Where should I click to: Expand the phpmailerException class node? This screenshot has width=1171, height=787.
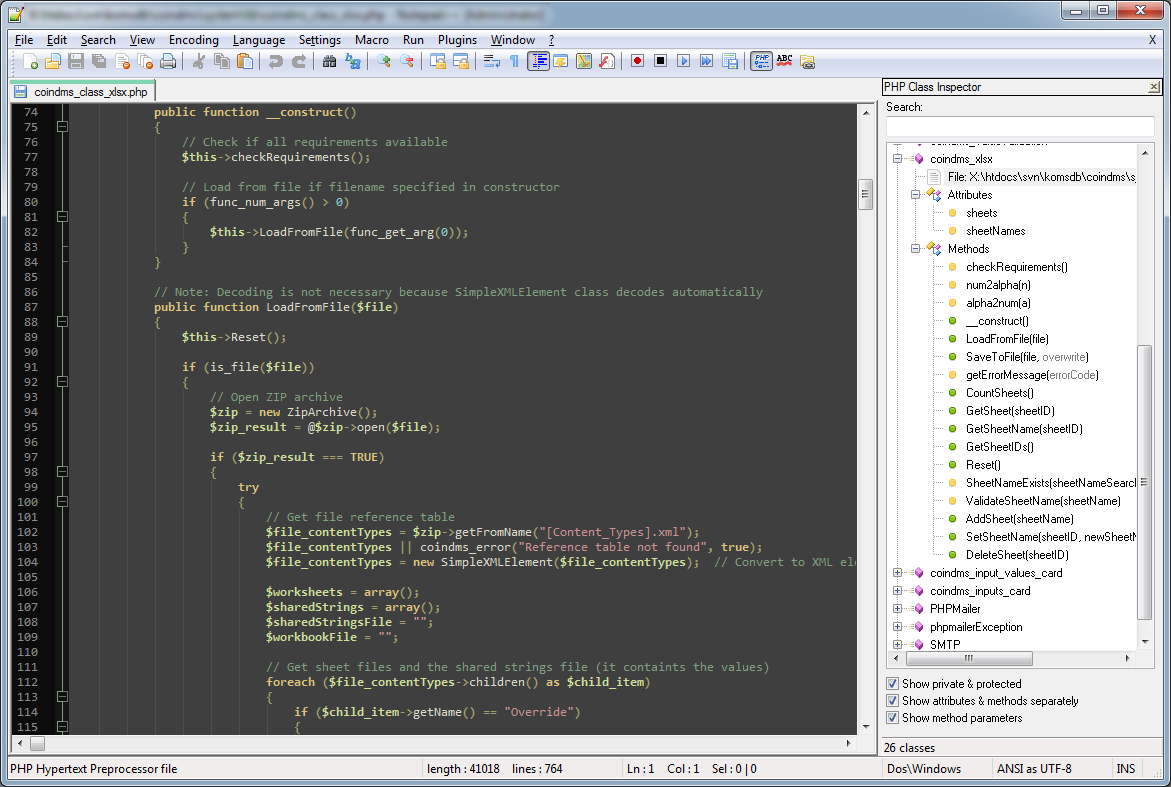898,626
